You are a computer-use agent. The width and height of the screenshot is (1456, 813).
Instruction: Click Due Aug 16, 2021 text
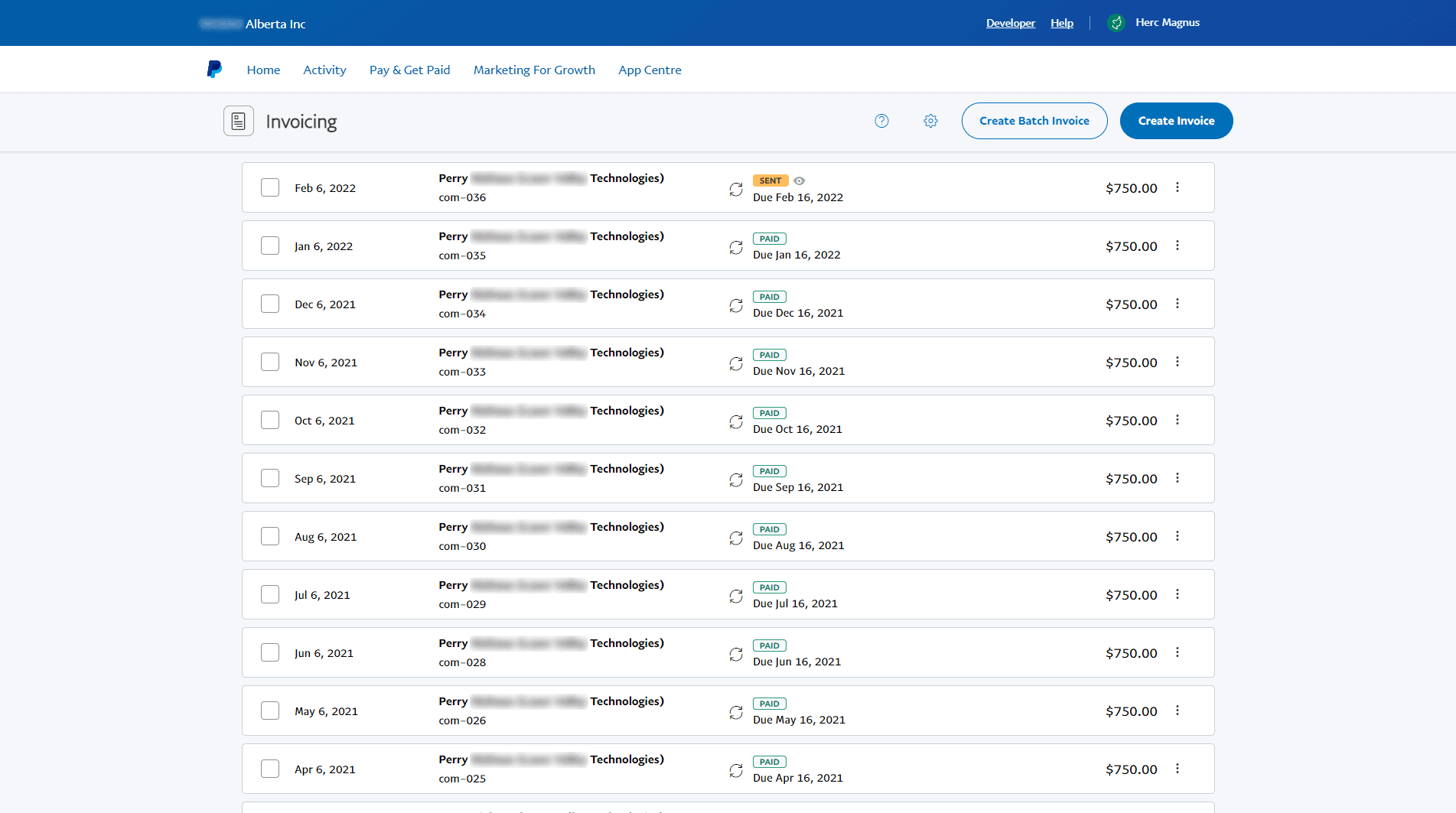pos(798,545)
